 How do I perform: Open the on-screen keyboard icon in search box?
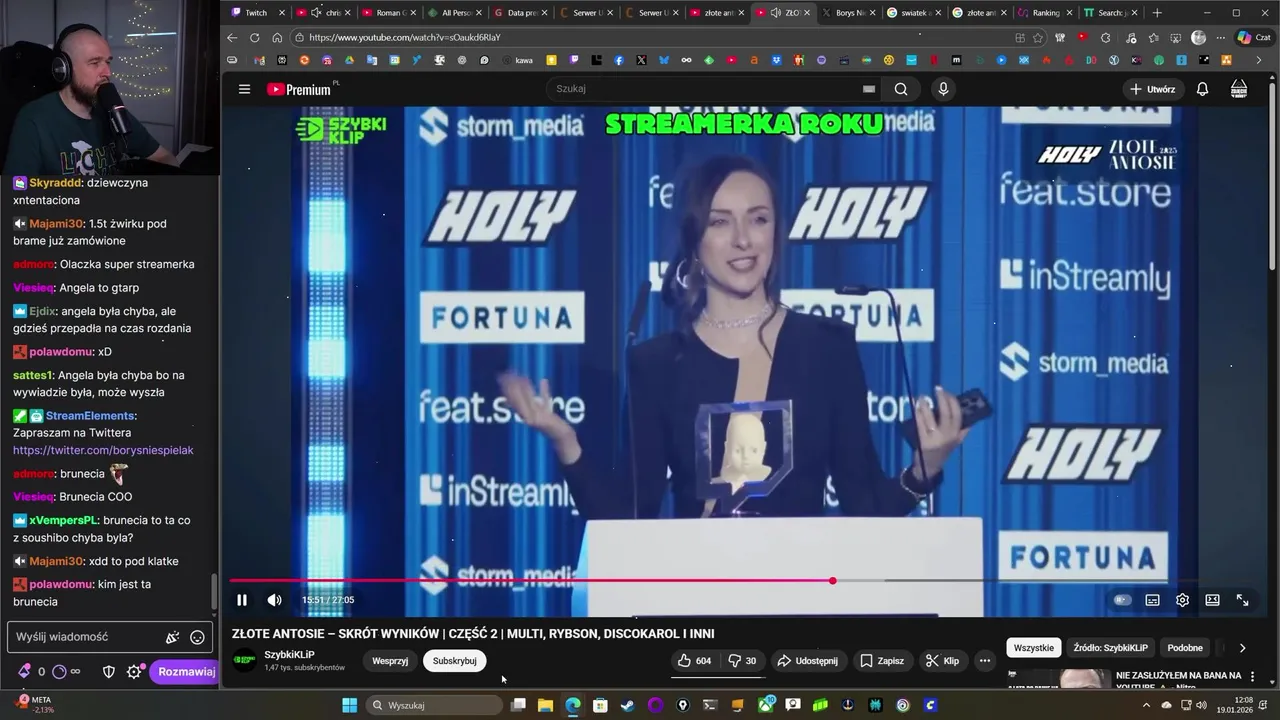coord(869,89)
